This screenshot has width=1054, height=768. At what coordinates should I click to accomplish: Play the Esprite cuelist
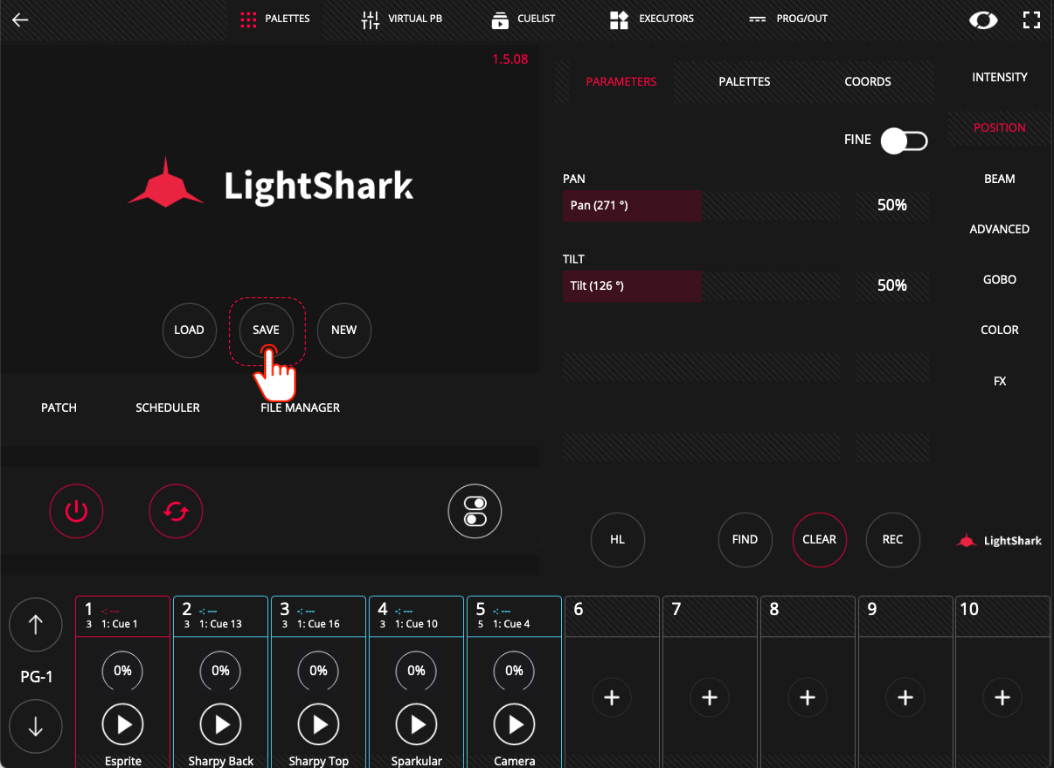(122, 724)
